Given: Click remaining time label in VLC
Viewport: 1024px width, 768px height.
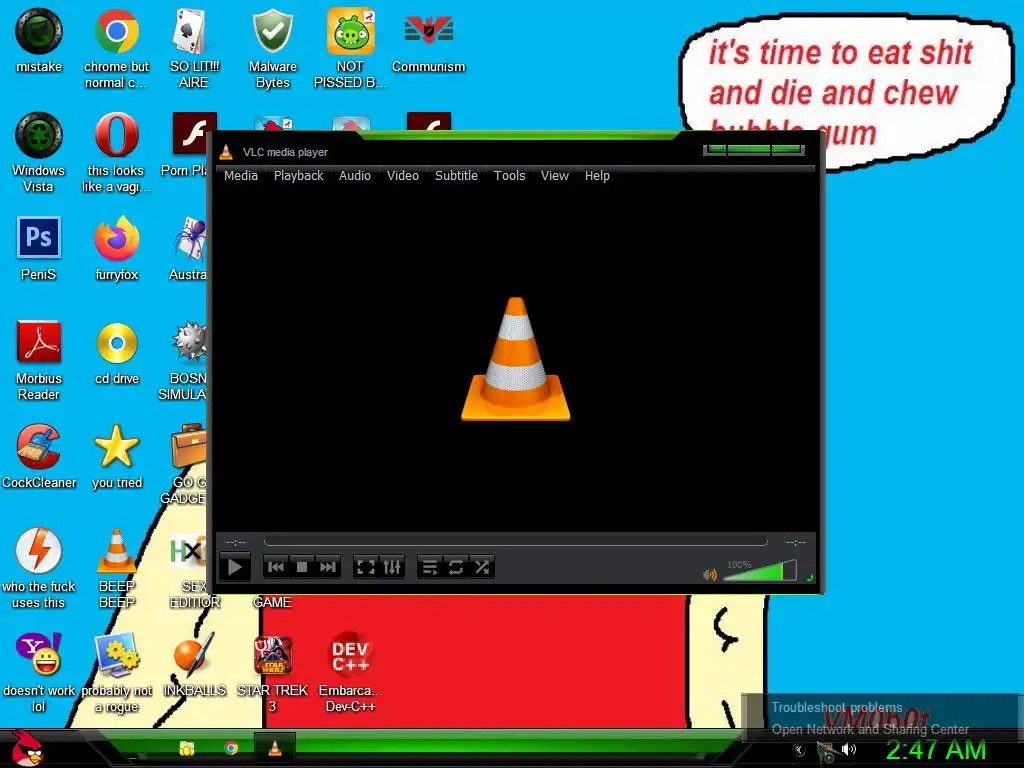Looking at the screenshot, I should point(795,542).
